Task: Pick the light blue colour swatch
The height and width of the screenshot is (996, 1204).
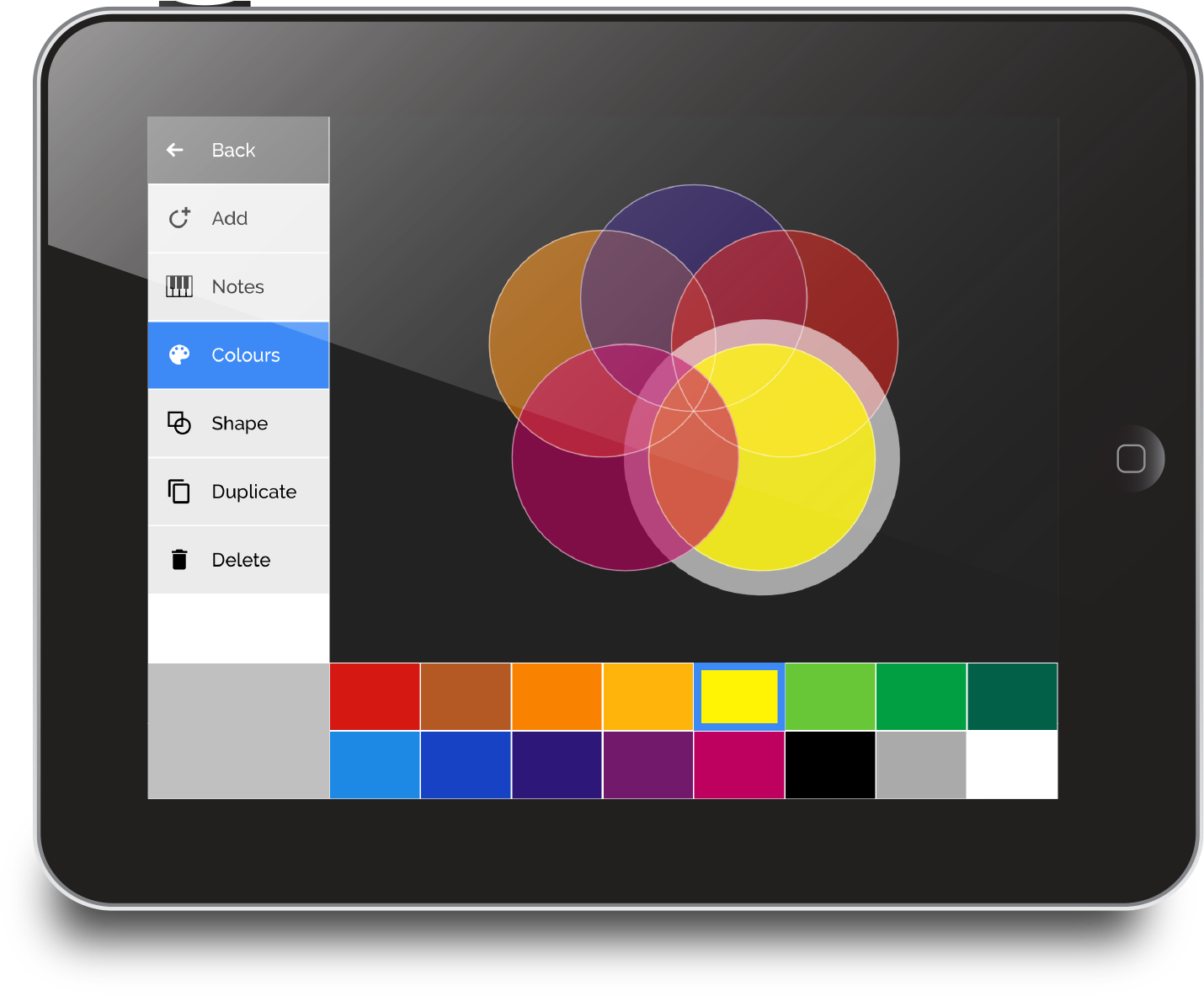Action: pos(375,764)
